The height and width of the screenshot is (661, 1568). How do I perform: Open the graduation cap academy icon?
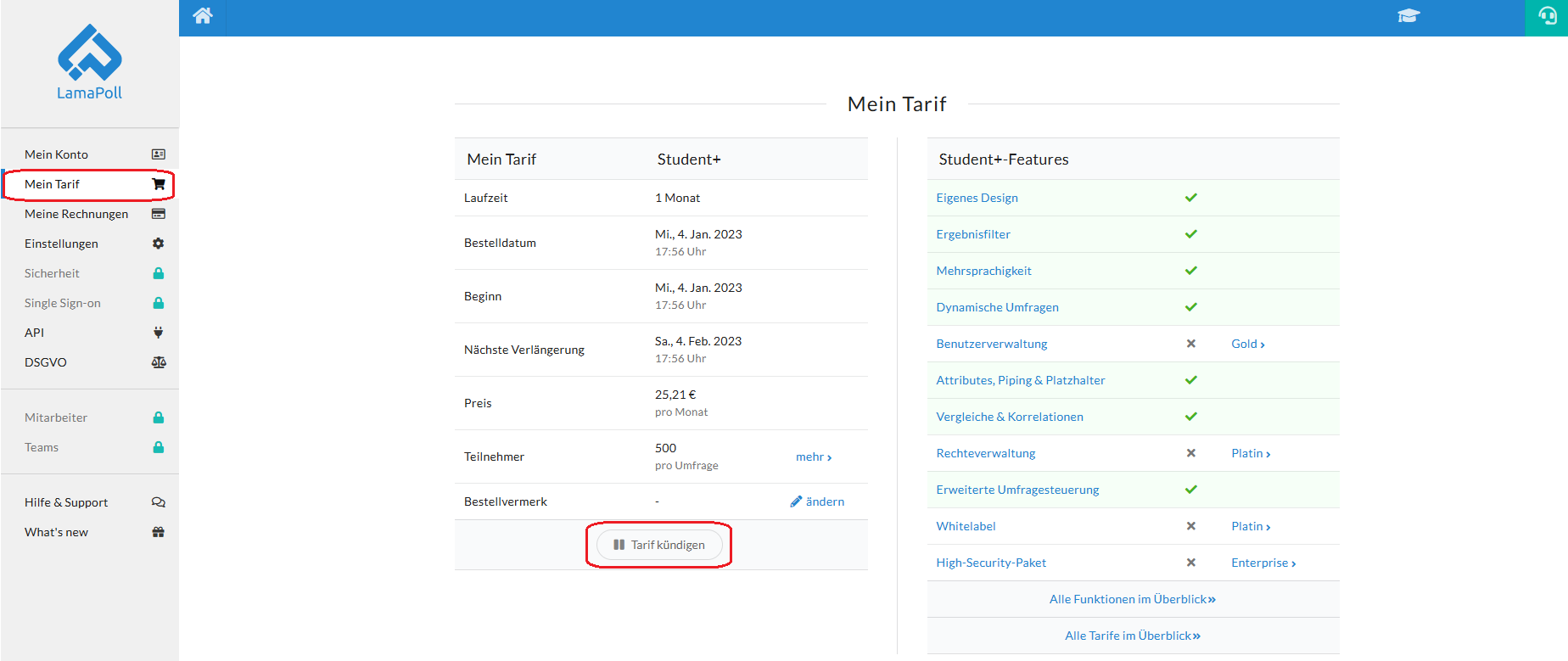click(x=1408, y=15)
